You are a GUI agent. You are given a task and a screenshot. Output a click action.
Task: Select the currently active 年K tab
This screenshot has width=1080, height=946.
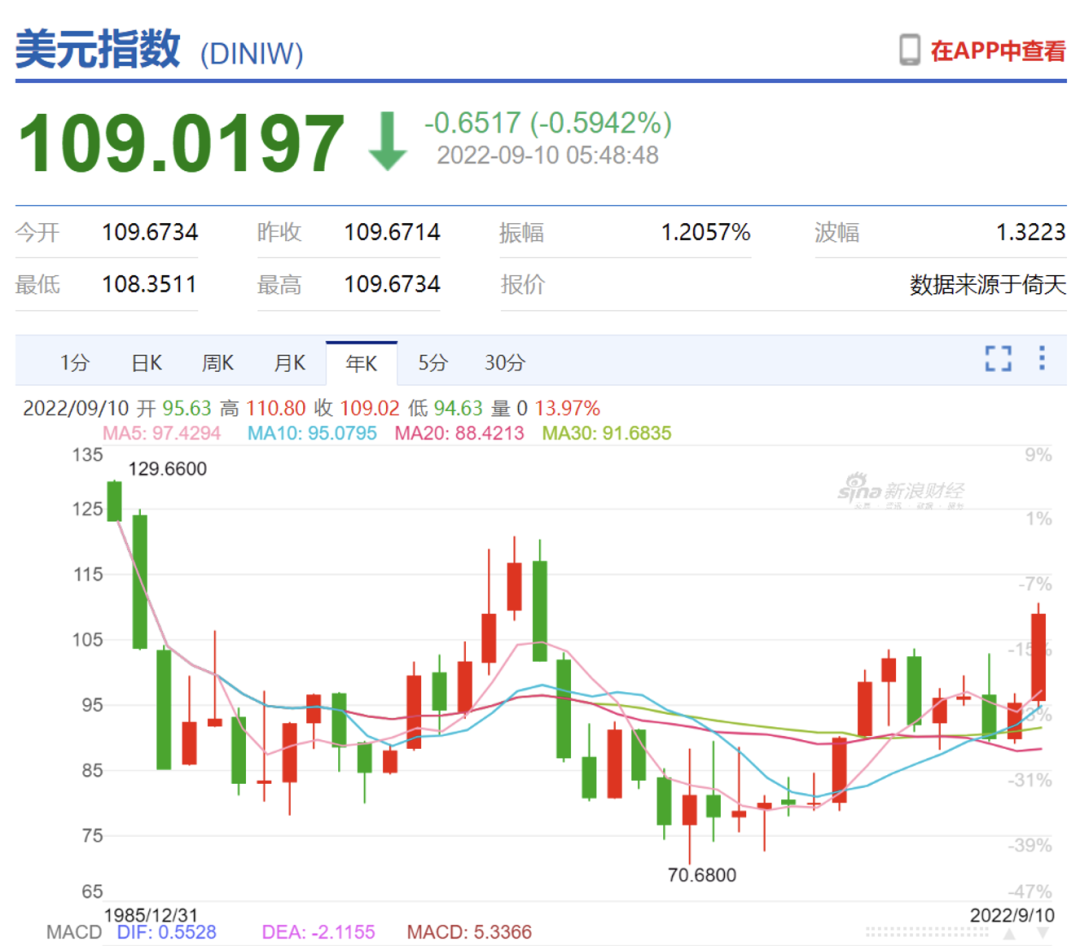point(361,363)
